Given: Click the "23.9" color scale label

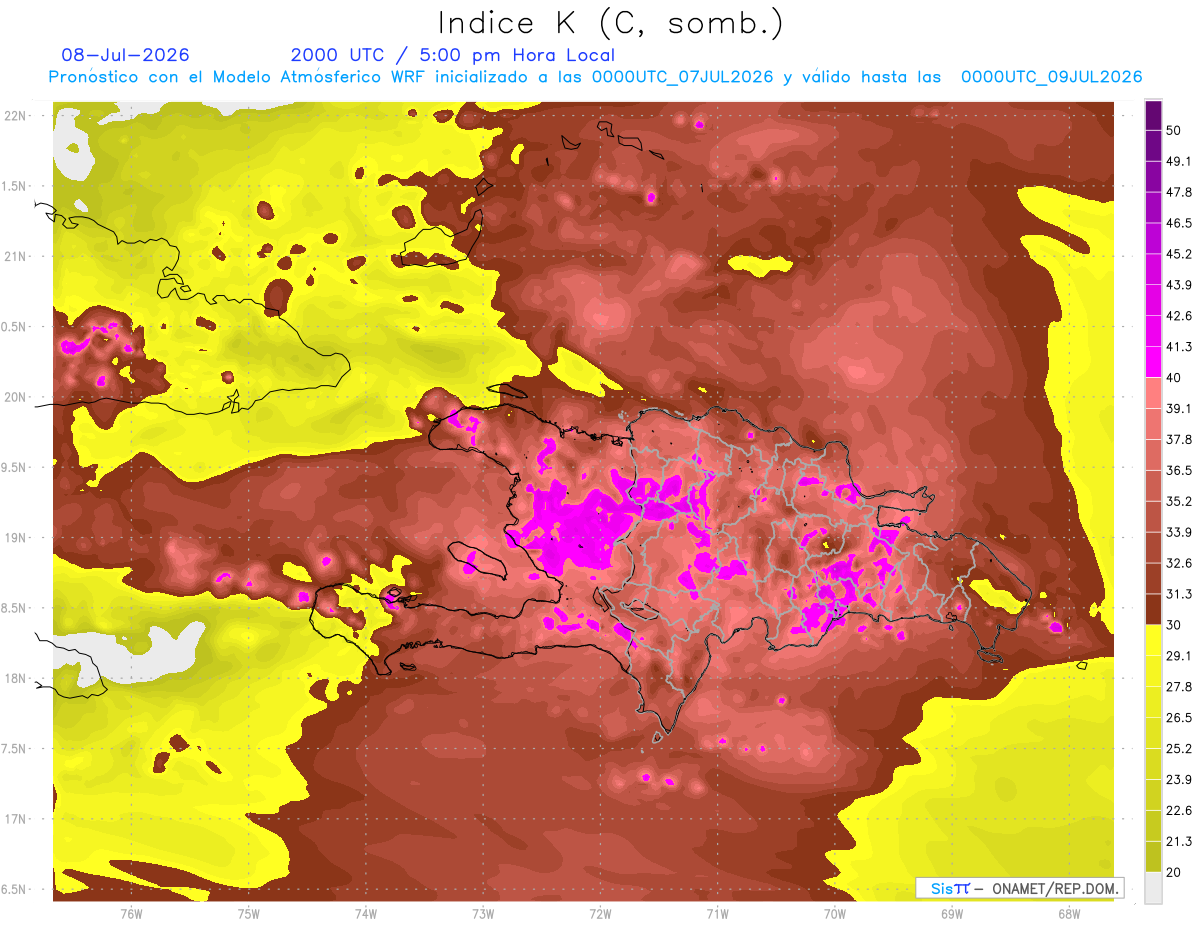Looking at the screenshot, I should 1179,779.
